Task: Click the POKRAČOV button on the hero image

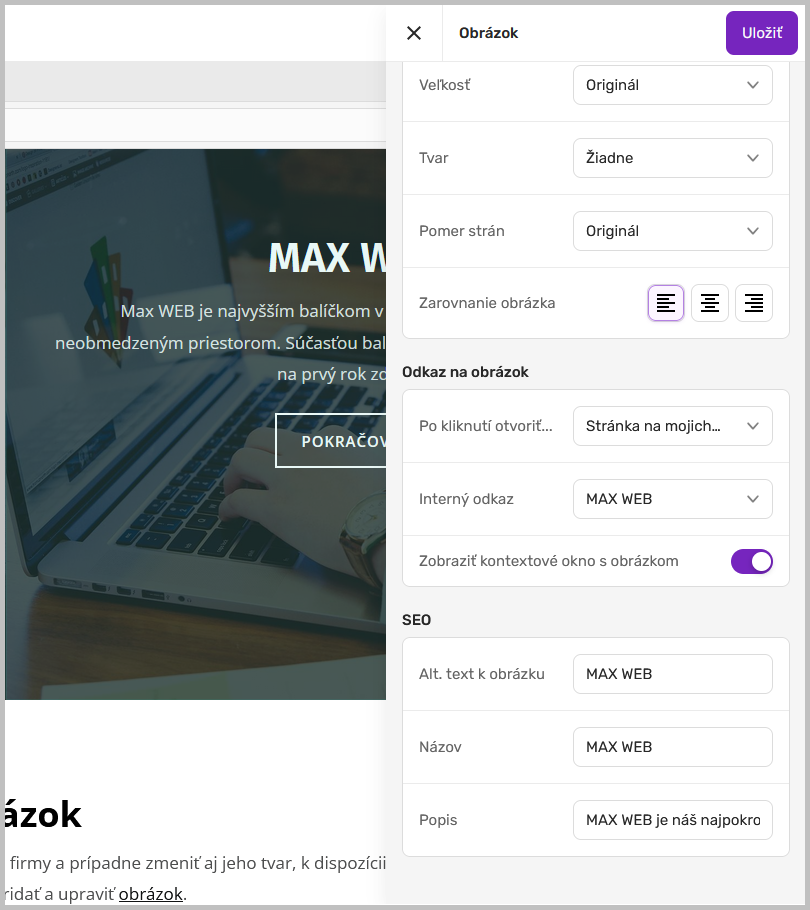Action: (331, 440)
